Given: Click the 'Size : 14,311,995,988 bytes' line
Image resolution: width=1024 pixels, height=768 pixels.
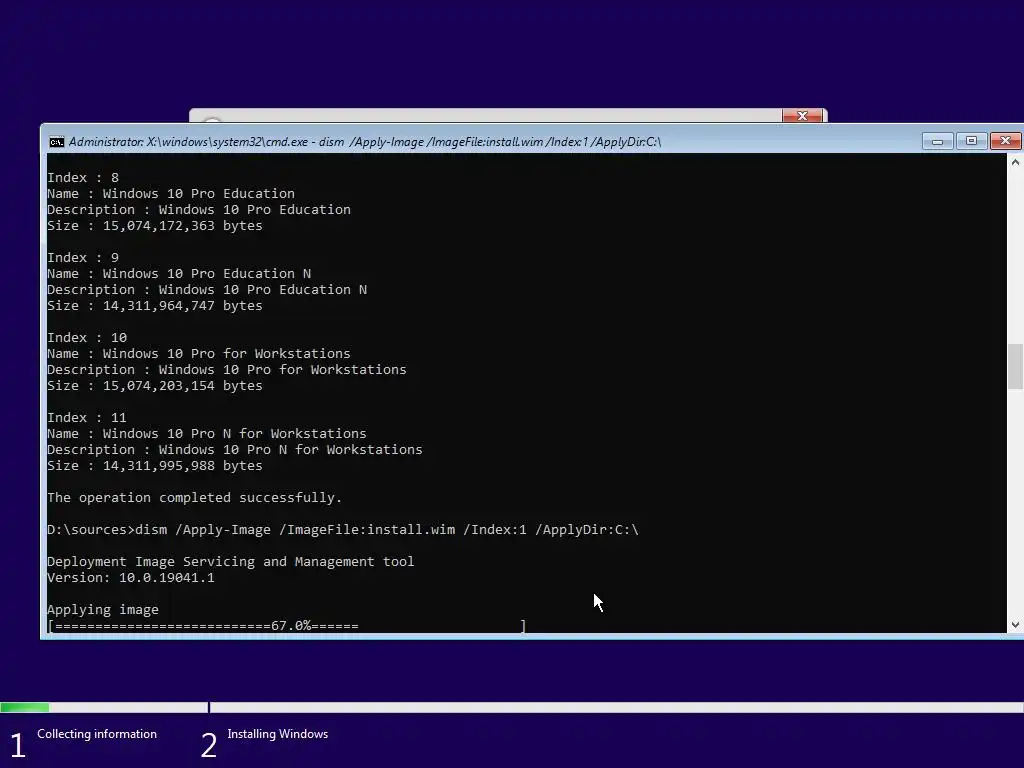Looking at the screenshot, I should (x=155, y=466).
